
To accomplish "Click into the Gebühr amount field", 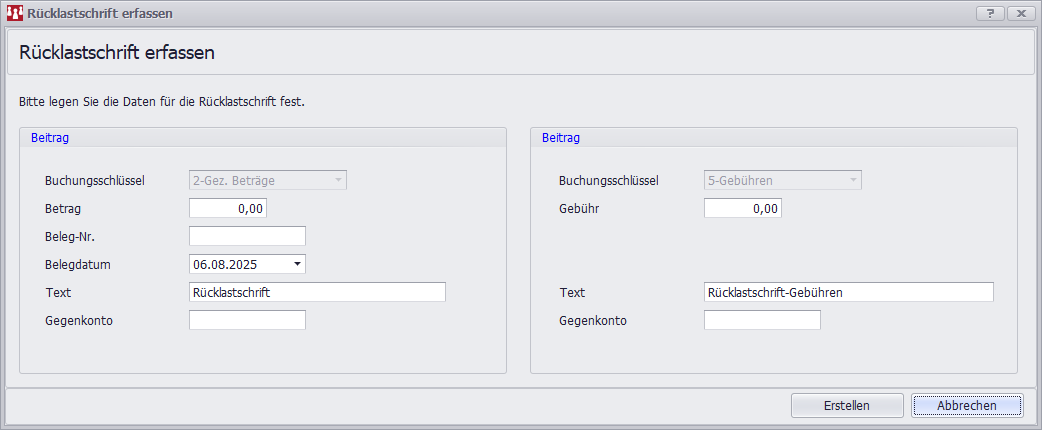I will (743, 208).
